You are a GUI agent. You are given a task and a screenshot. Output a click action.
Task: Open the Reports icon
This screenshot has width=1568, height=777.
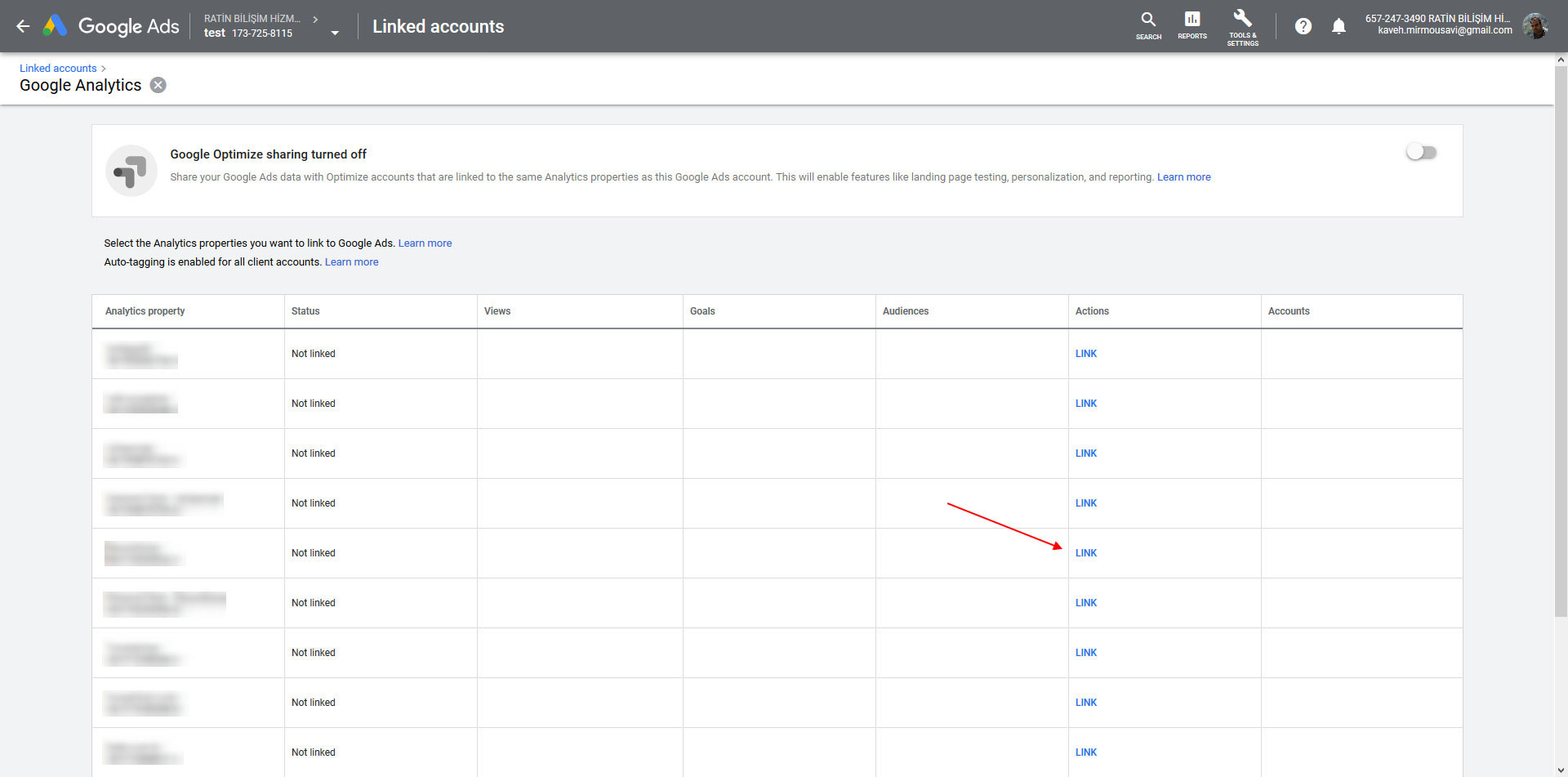[1192, 25]
